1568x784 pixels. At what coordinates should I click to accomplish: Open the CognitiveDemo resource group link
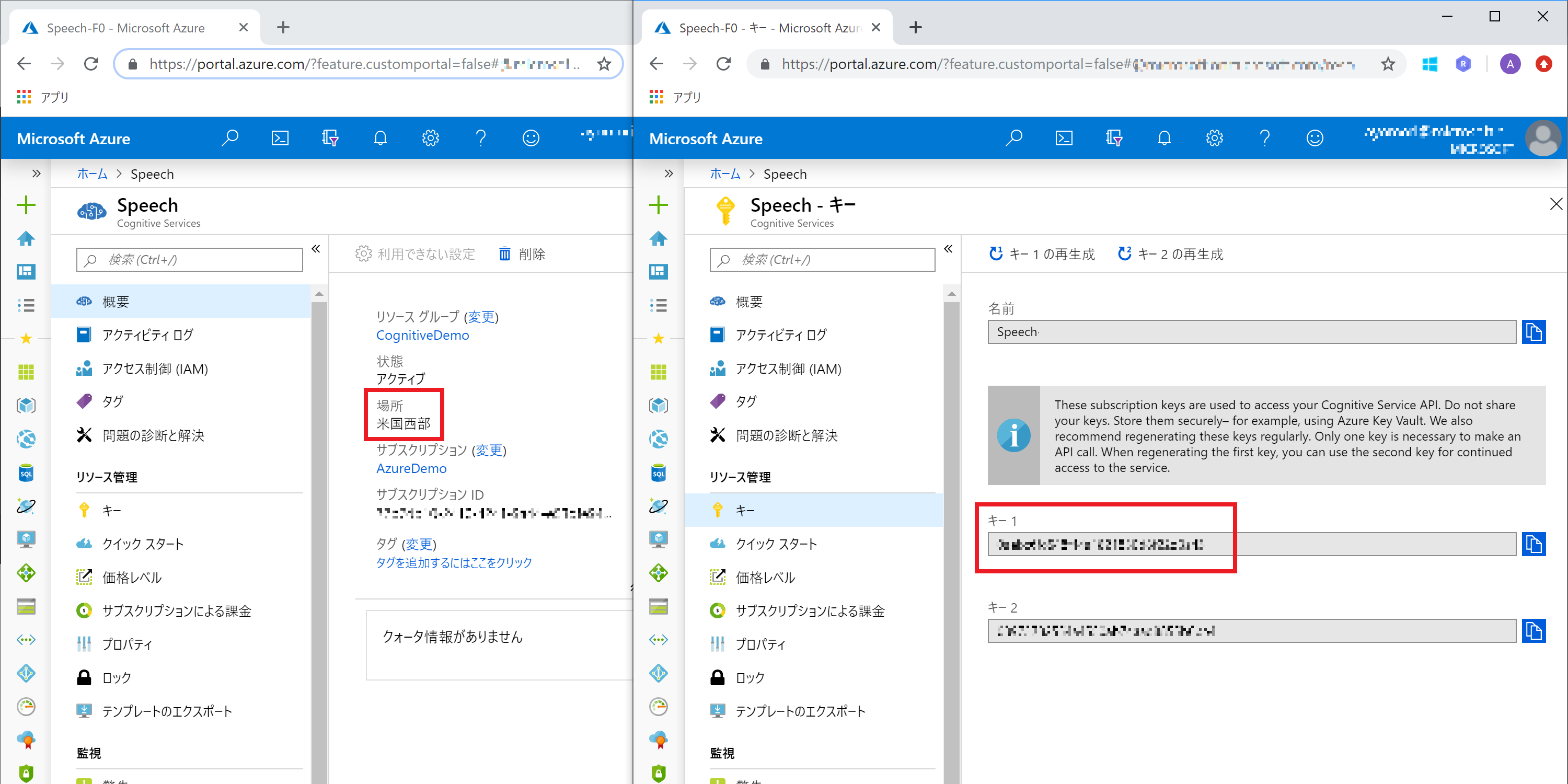[x=422, y=336]
